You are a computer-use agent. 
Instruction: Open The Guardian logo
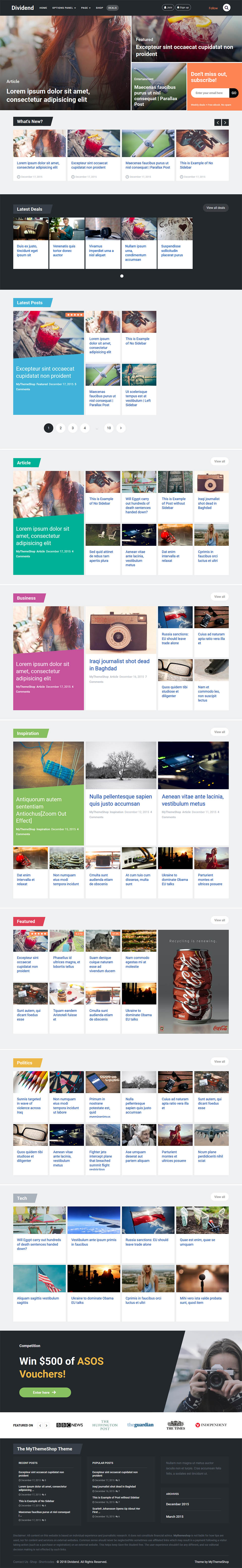coord(140,1425)
